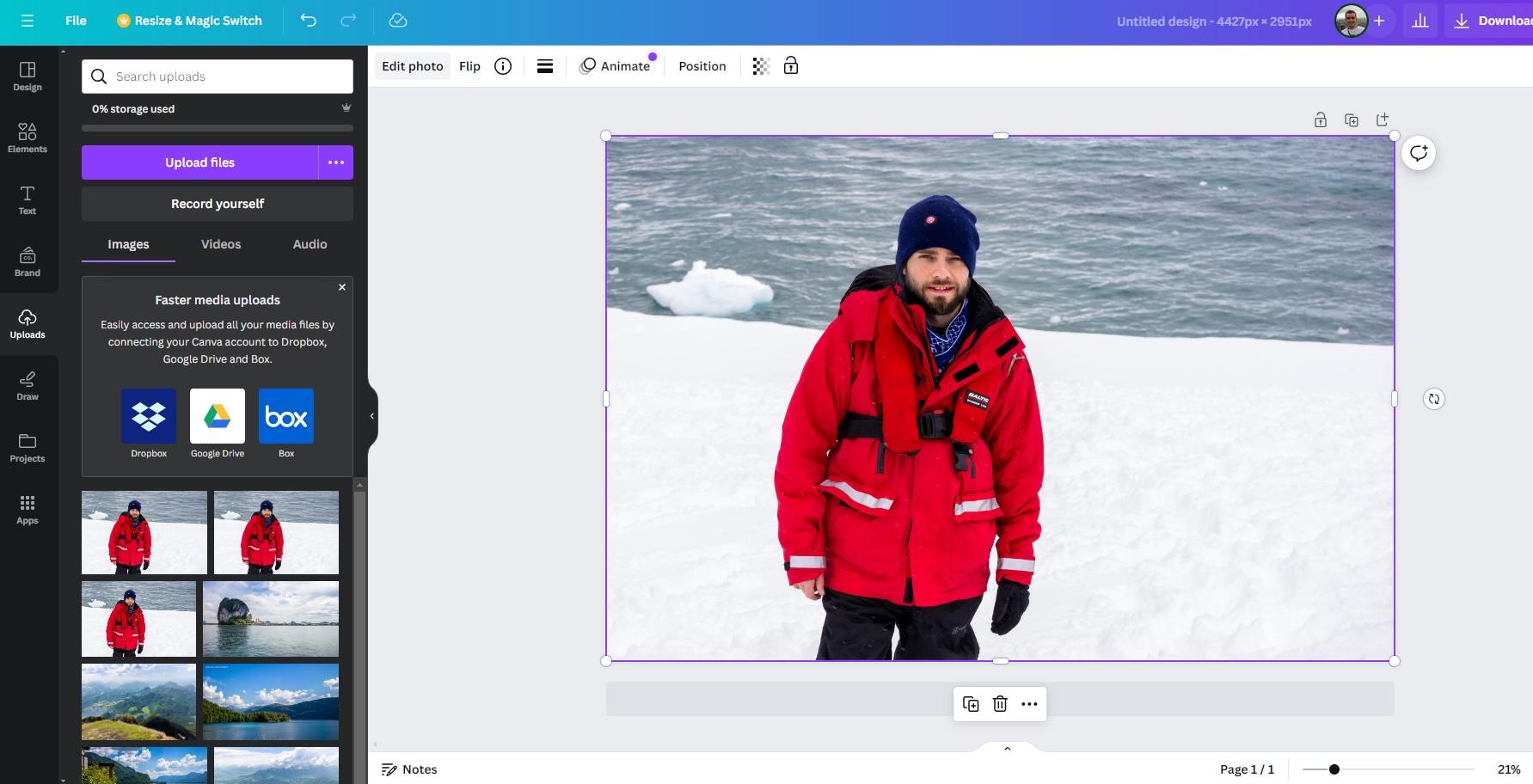Click the crown storage upgrade icon
The height and width of the screenshot is (784, 1533).
tap(346, 108)
